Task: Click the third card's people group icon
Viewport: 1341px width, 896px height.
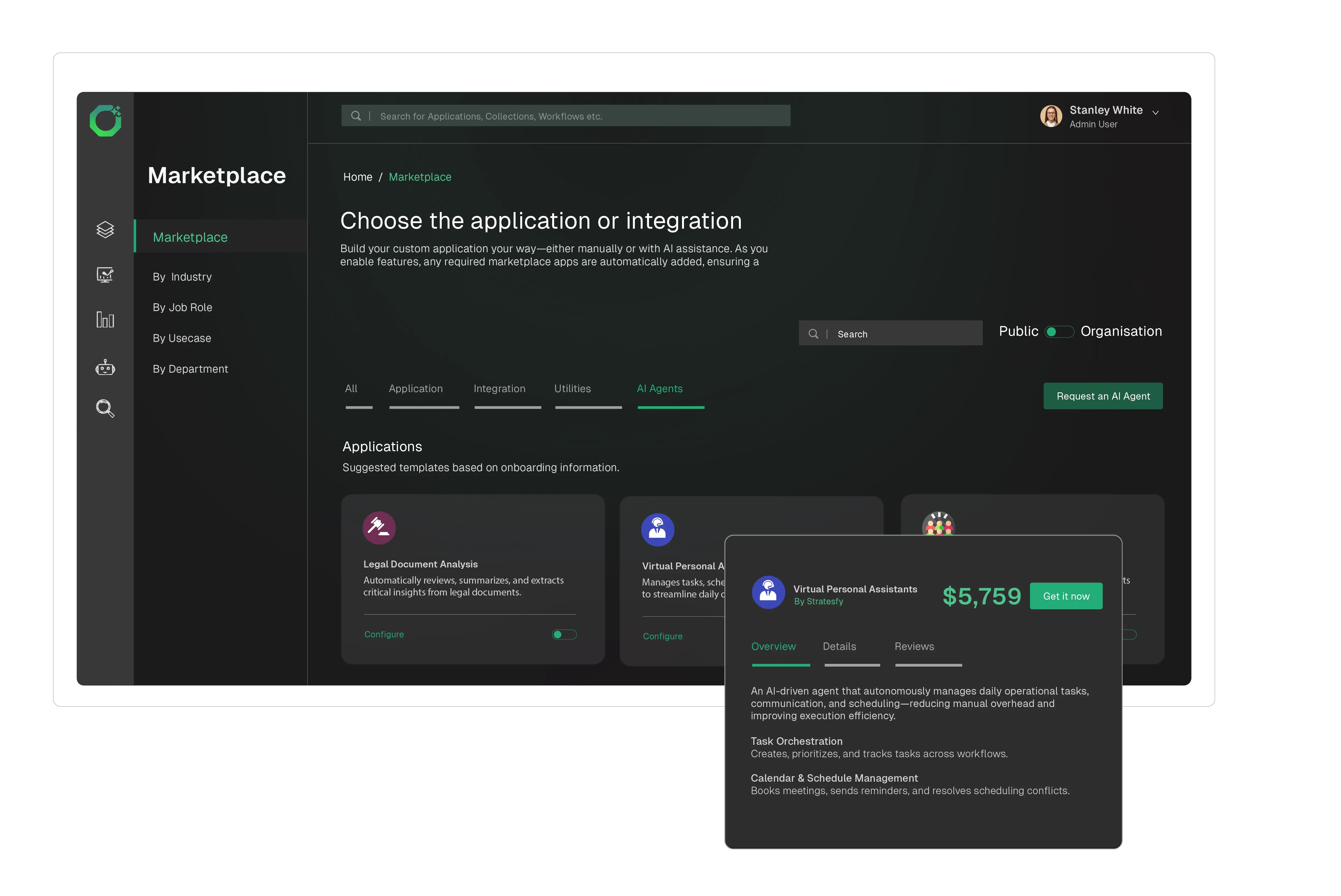Action: coord(938,523)
